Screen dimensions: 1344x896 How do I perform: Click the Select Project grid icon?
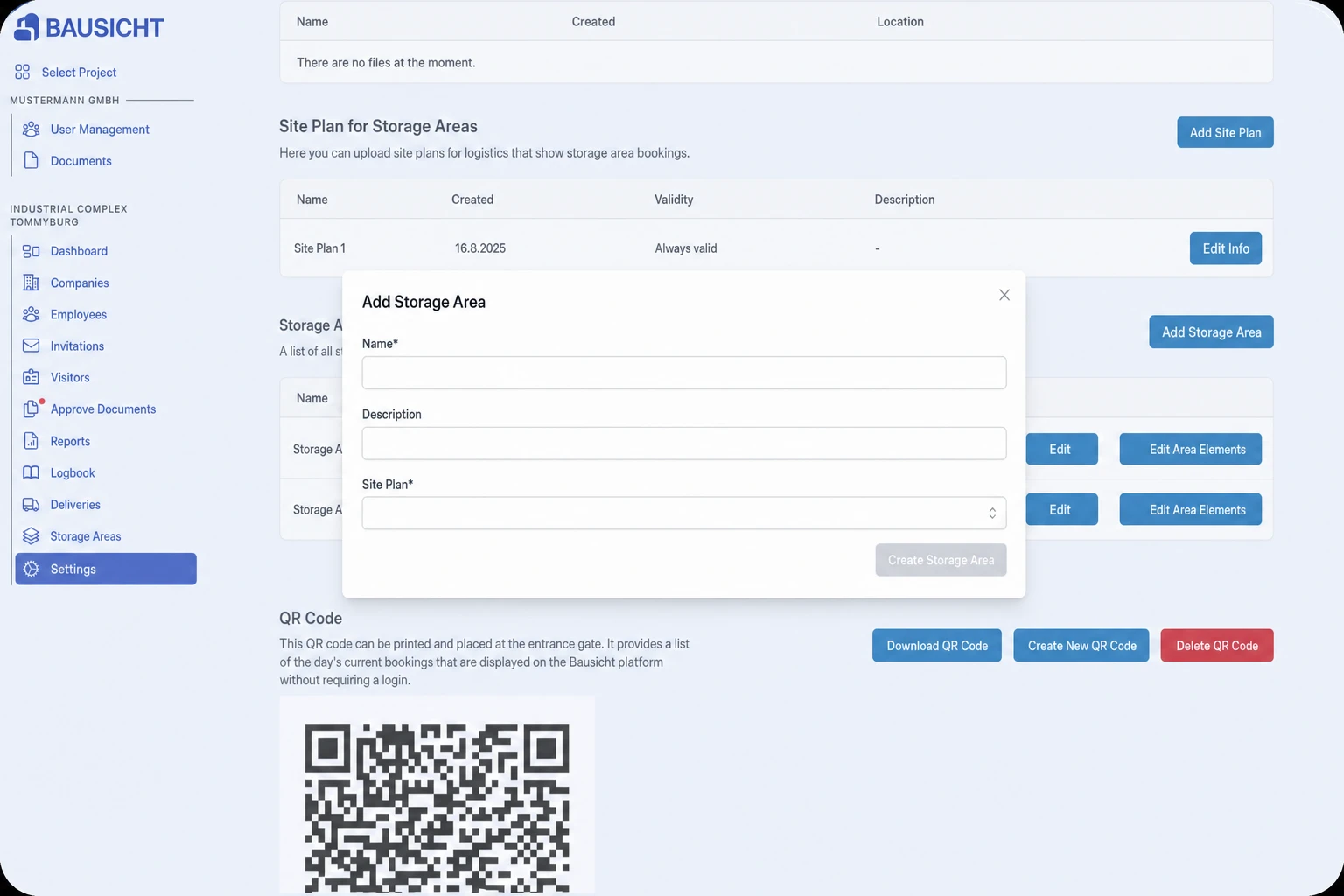tap(23, 72)
